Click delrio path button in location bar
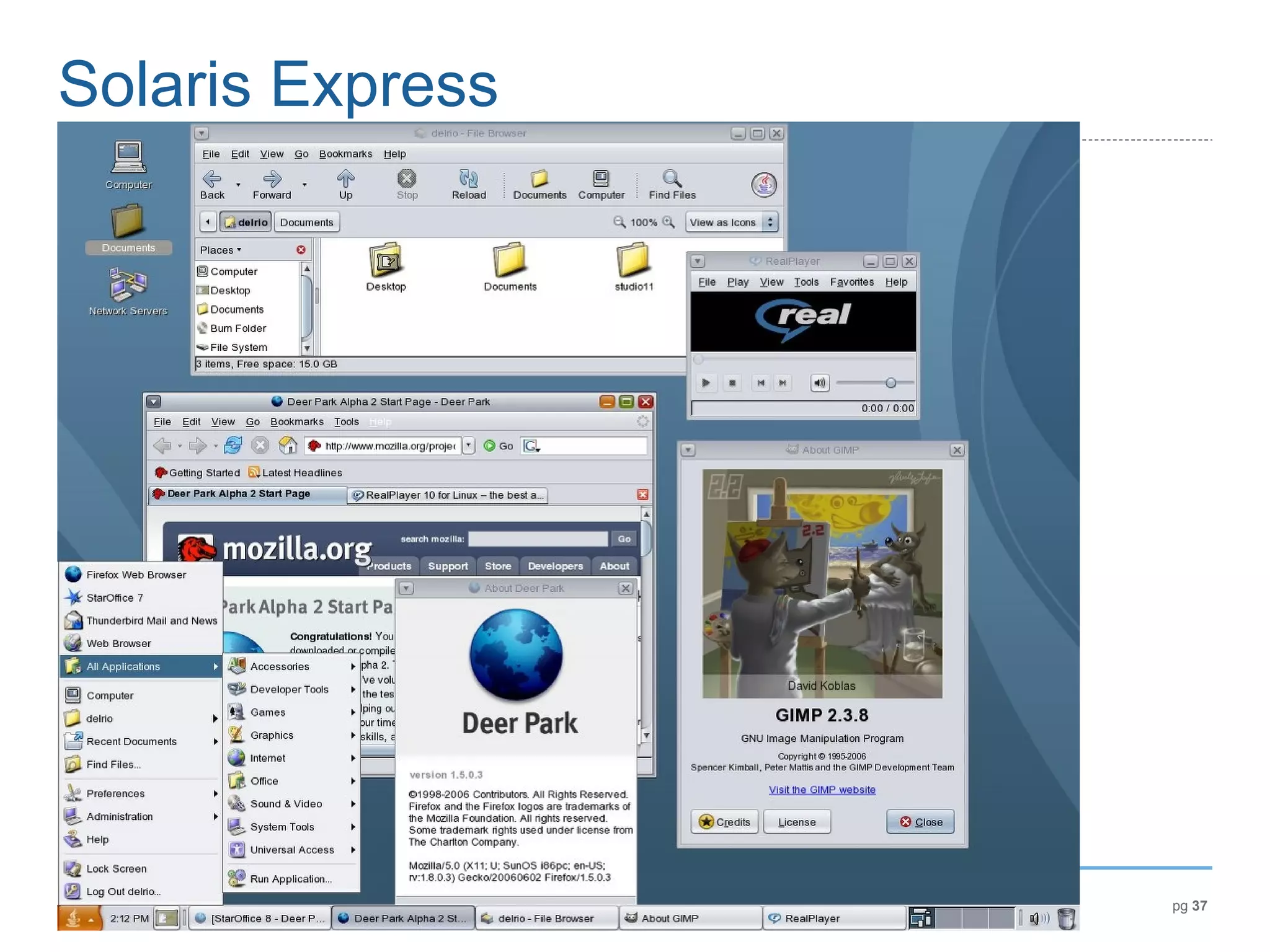Image resolution: width=1270 pixels, height=952 pixels. (246, 222)
